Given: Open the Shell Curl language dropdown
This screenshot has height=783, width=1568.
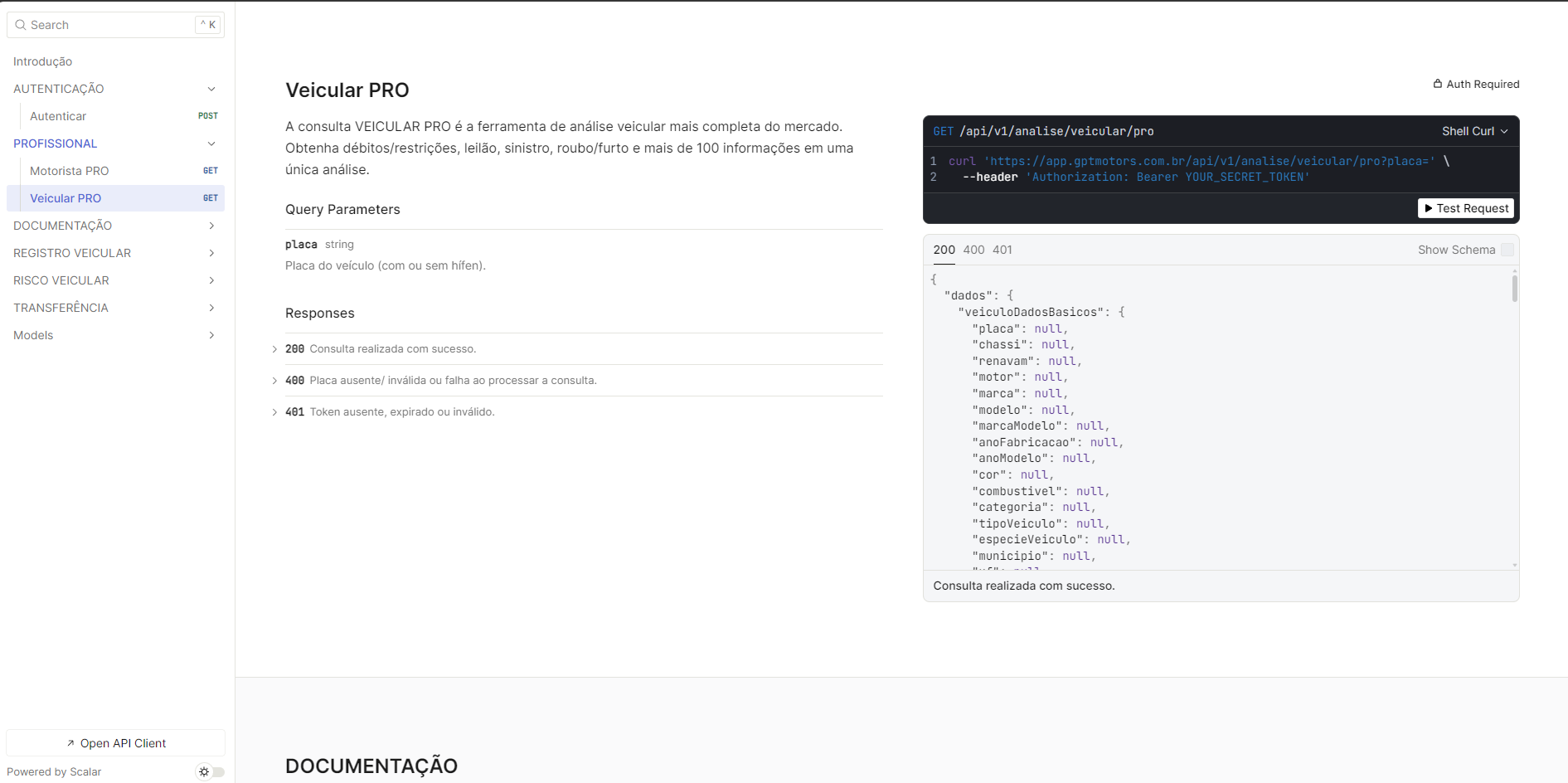Looking at the screenshot, I should [1474, 131].
